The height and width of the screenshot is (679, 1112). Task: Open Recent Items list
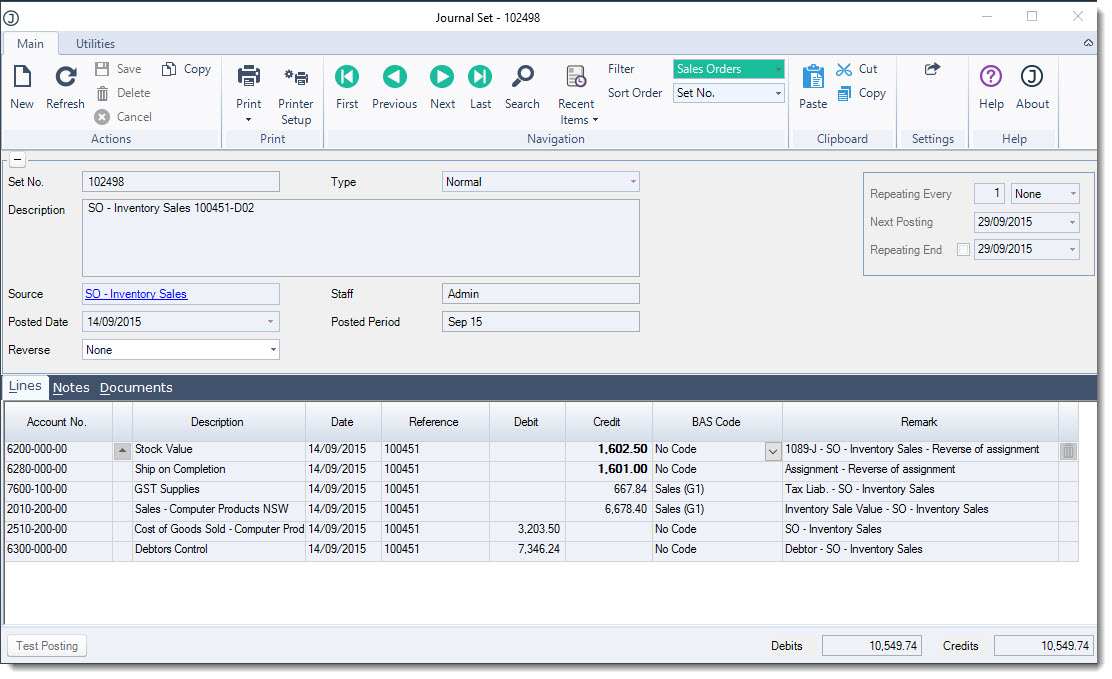[x=577, y=95]
